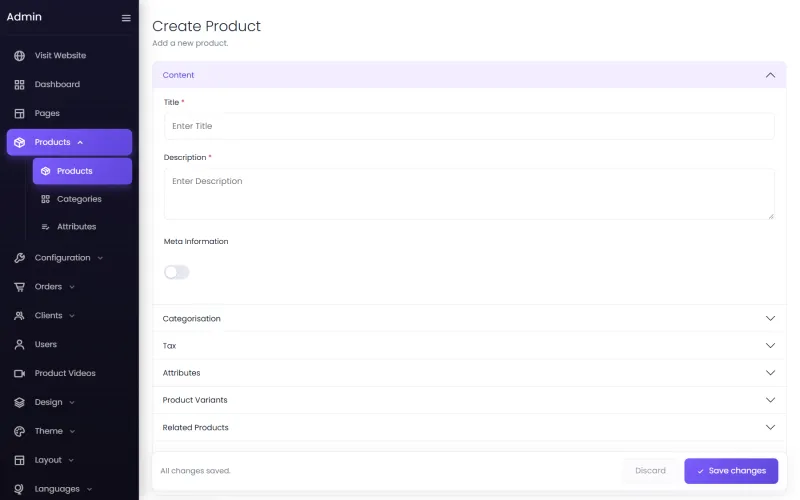Click the camera icon for Product Videos
Viewport: 800px width, 500px height.
(x=19, y=373)
